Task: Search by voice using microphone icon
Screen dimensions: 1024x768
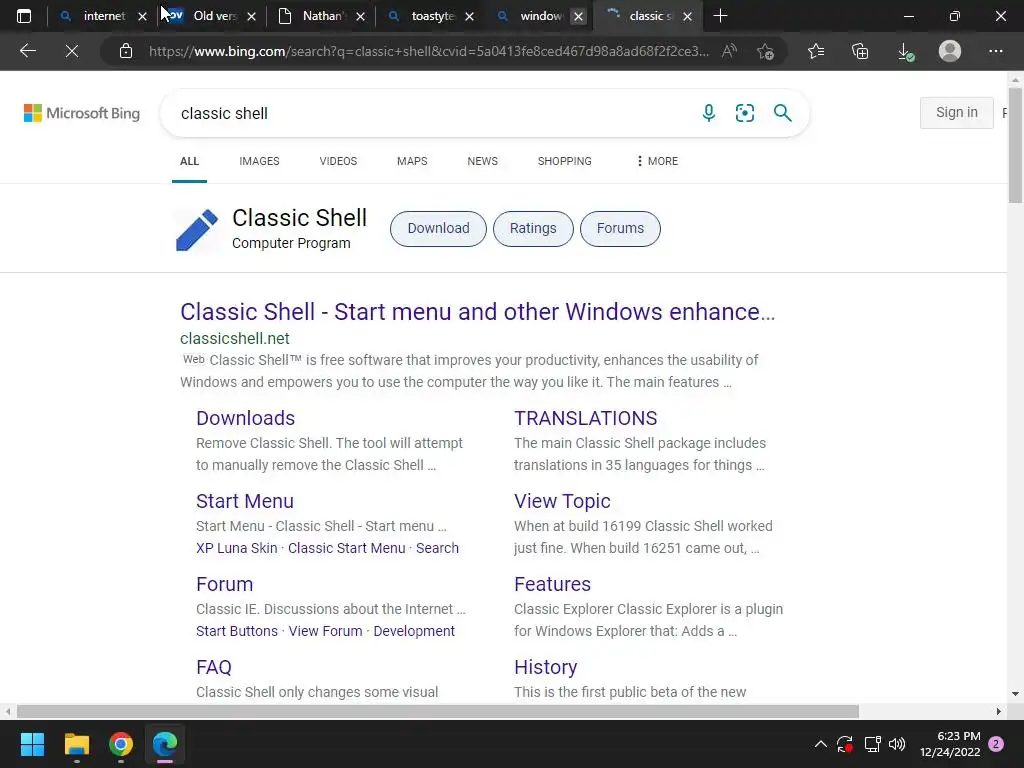Action: pos(709,113)
